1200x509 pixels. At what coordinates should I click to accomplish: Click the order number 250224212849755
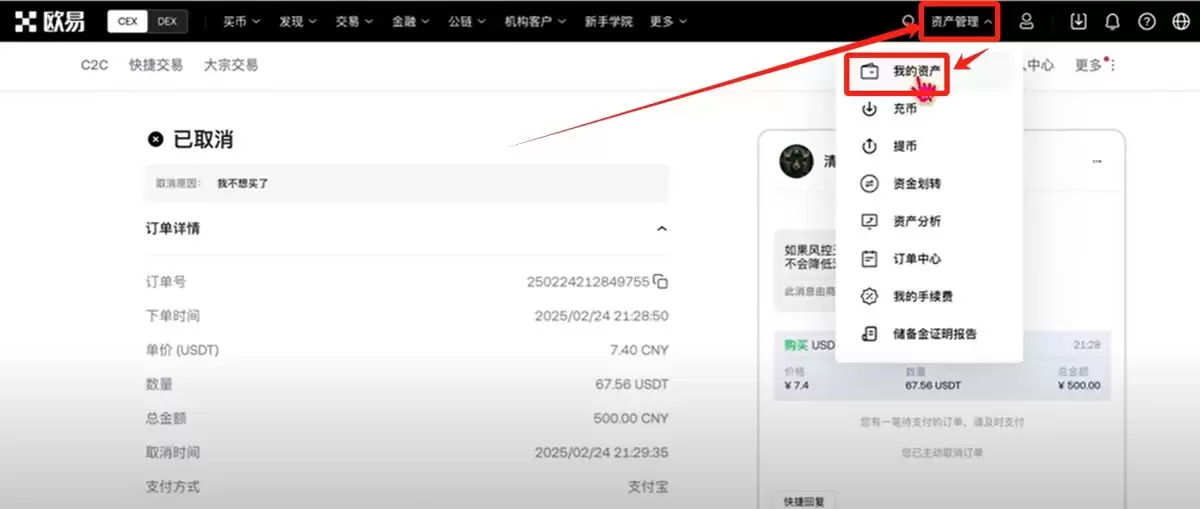pyautogui.click(x=588, y=282)
